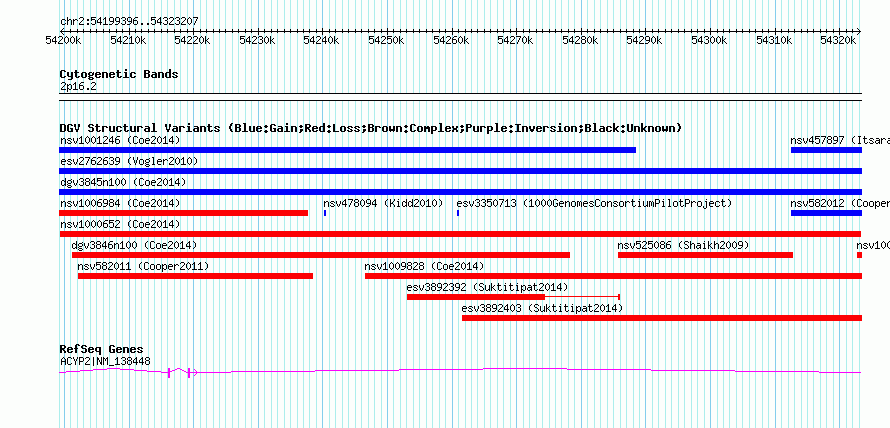Click the dgv3845n100 blue variant bar
Viewport: 890px width, 428px height.
click(x=460, y=192)
